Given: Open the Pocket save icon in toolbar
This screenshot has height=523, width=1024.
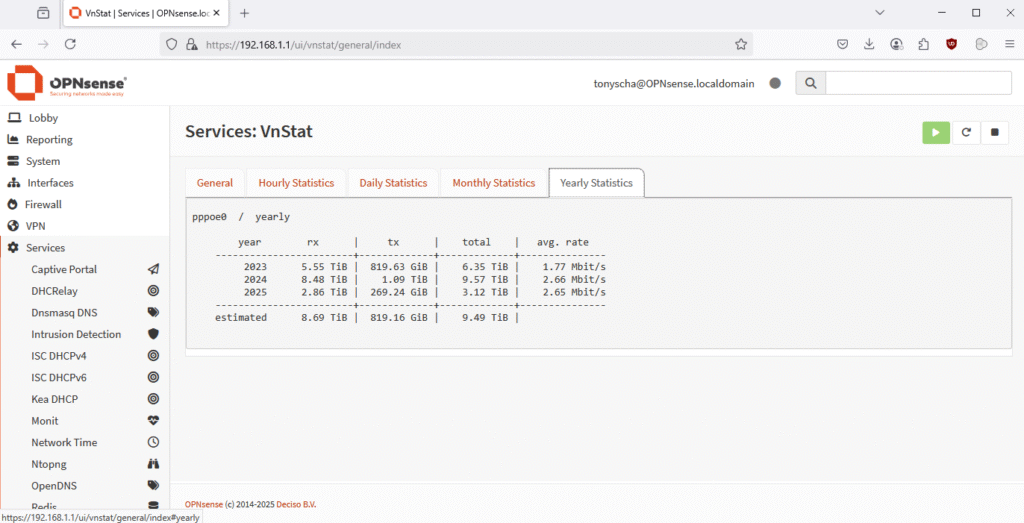Looking at the screenshot, I should coord(843,44).
